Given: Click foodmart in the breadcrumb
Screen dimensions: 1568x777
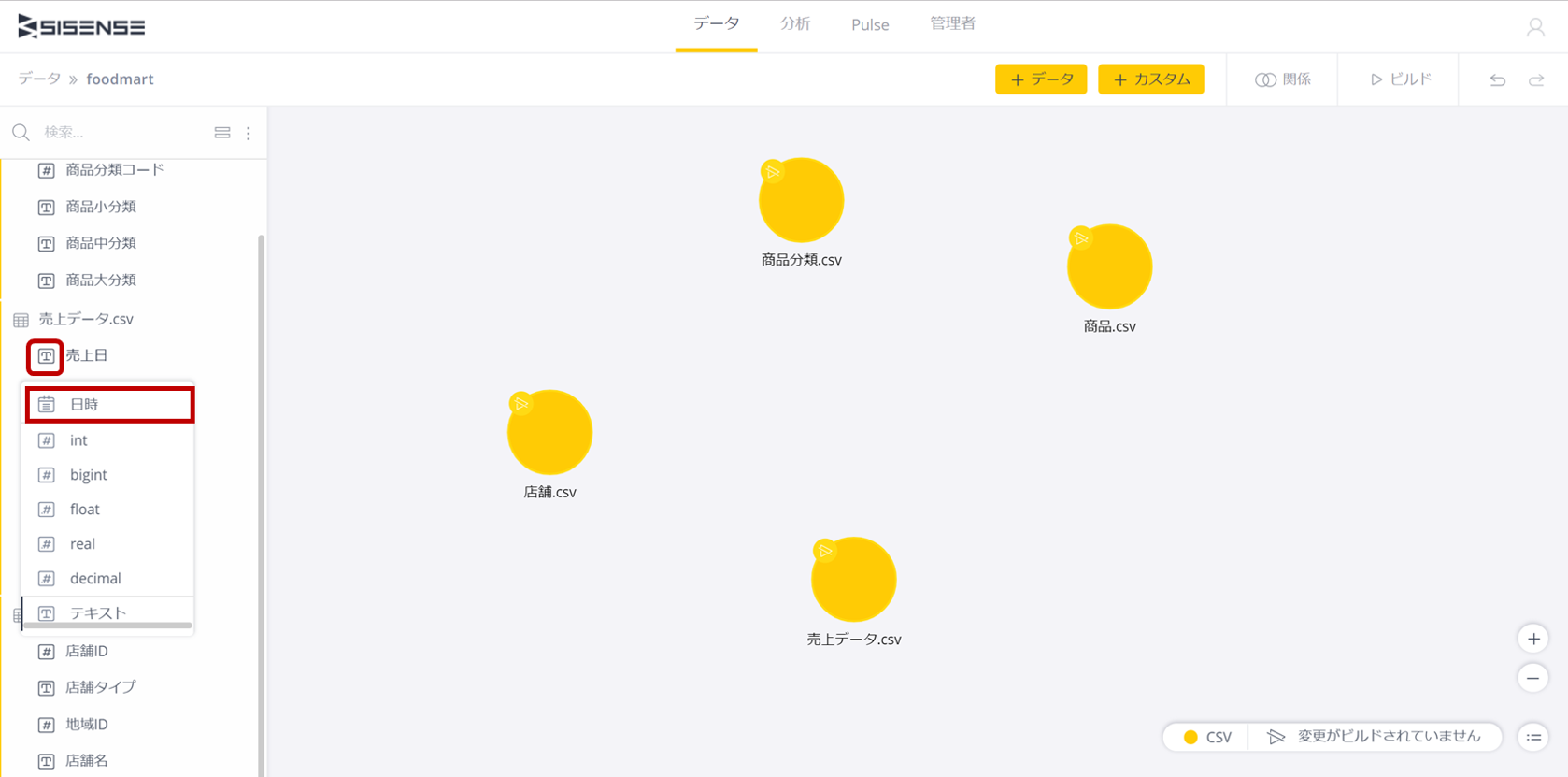Looking at the screenshot, I should pos(120,79).
